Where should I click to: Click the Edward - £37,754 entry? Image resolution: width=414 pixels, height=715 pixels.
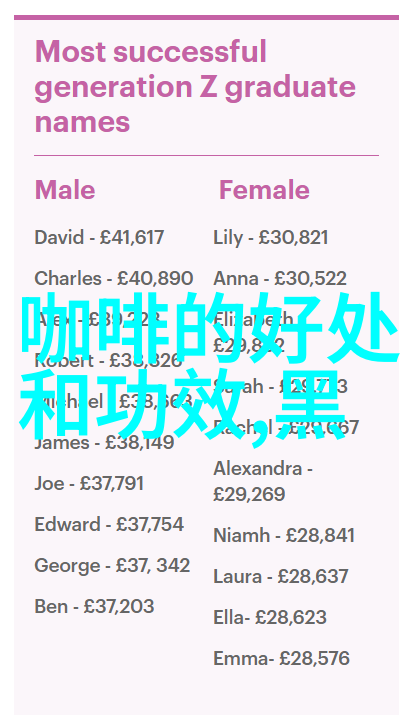[x=109, y=524]
